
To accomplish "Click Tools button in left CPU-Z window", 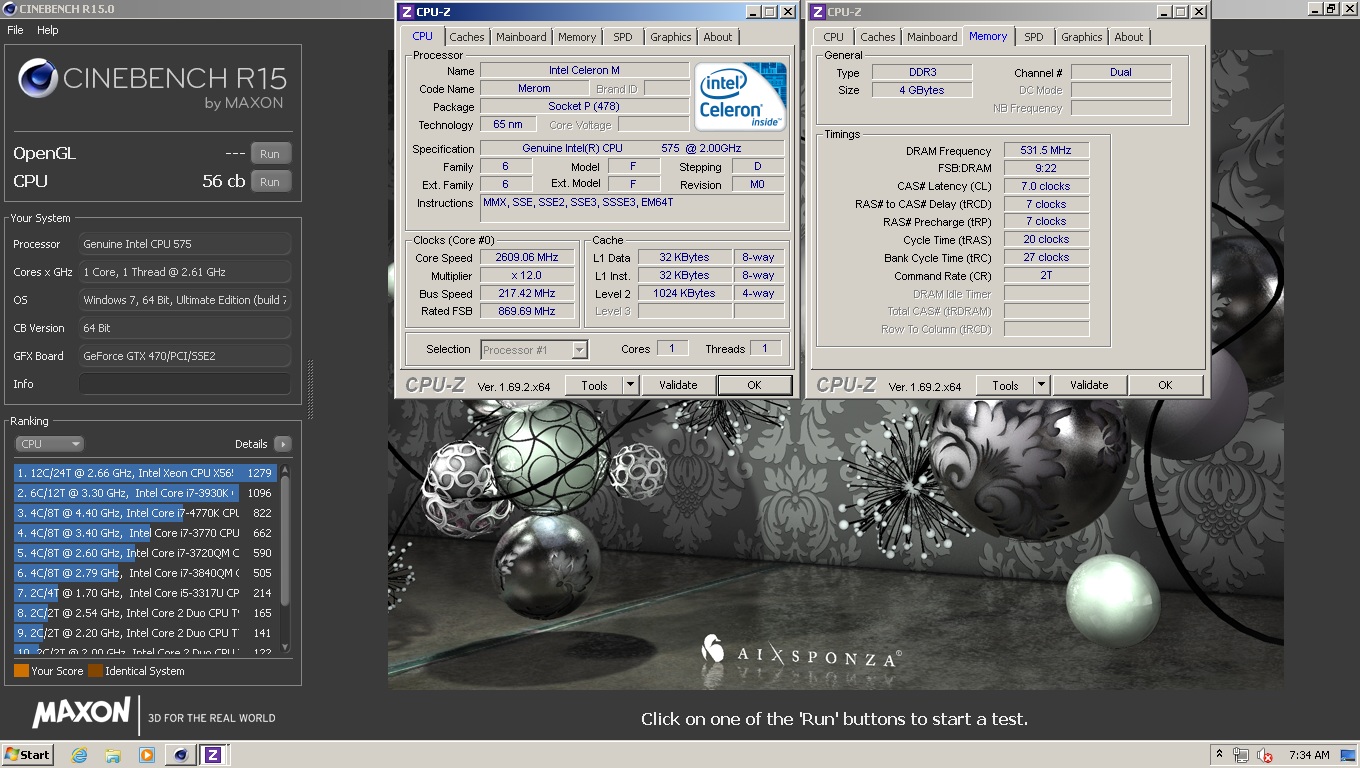I will (x=594, y=385).
